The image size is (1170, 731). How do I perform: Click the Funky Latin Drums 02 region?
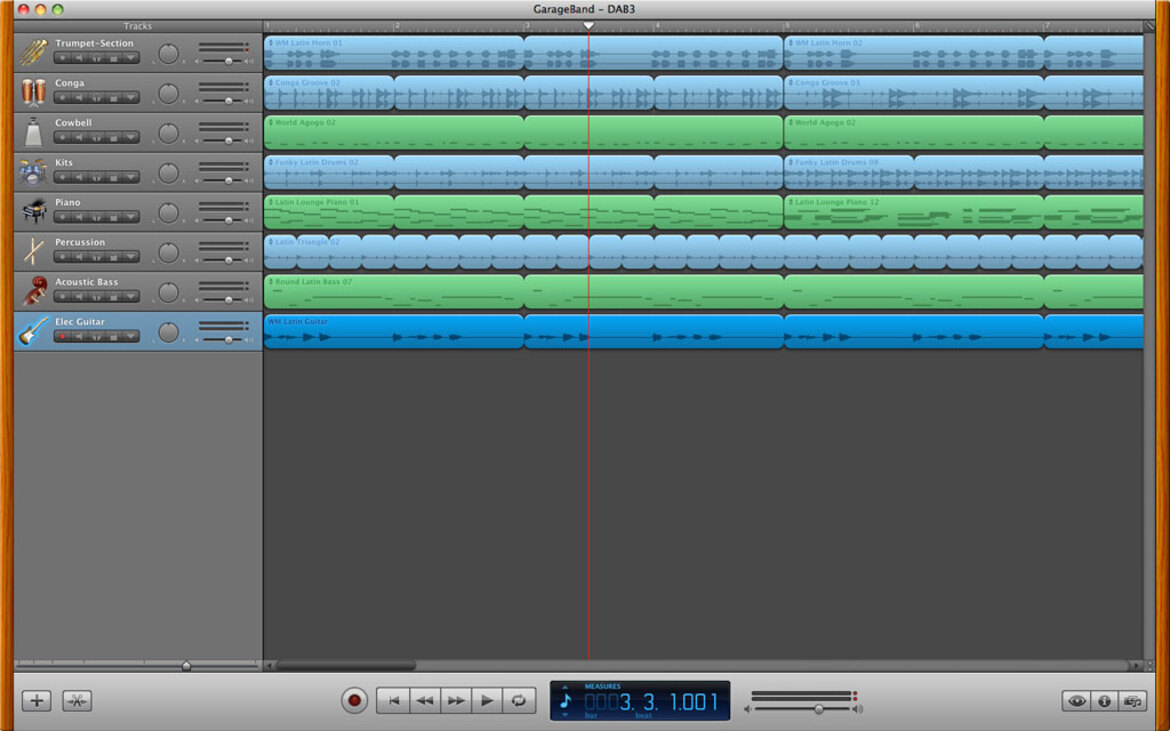click(x=328, y=172)
